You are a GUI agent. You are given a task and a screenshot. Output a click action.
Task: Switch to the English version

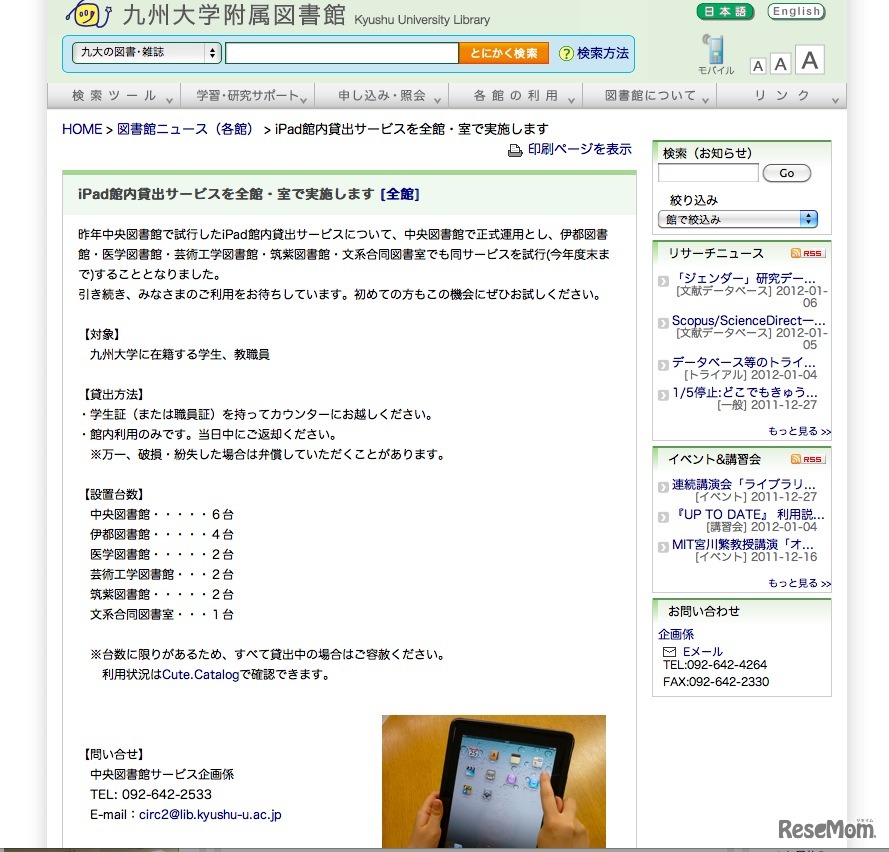795,12
